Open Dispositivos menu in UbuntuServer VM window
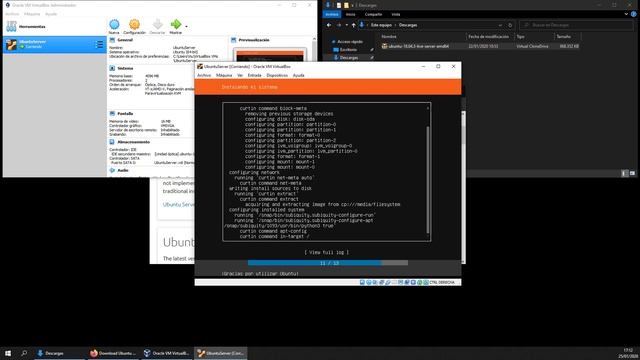The height and width of the screenshot is (360, 640). [x=277, y=75]
